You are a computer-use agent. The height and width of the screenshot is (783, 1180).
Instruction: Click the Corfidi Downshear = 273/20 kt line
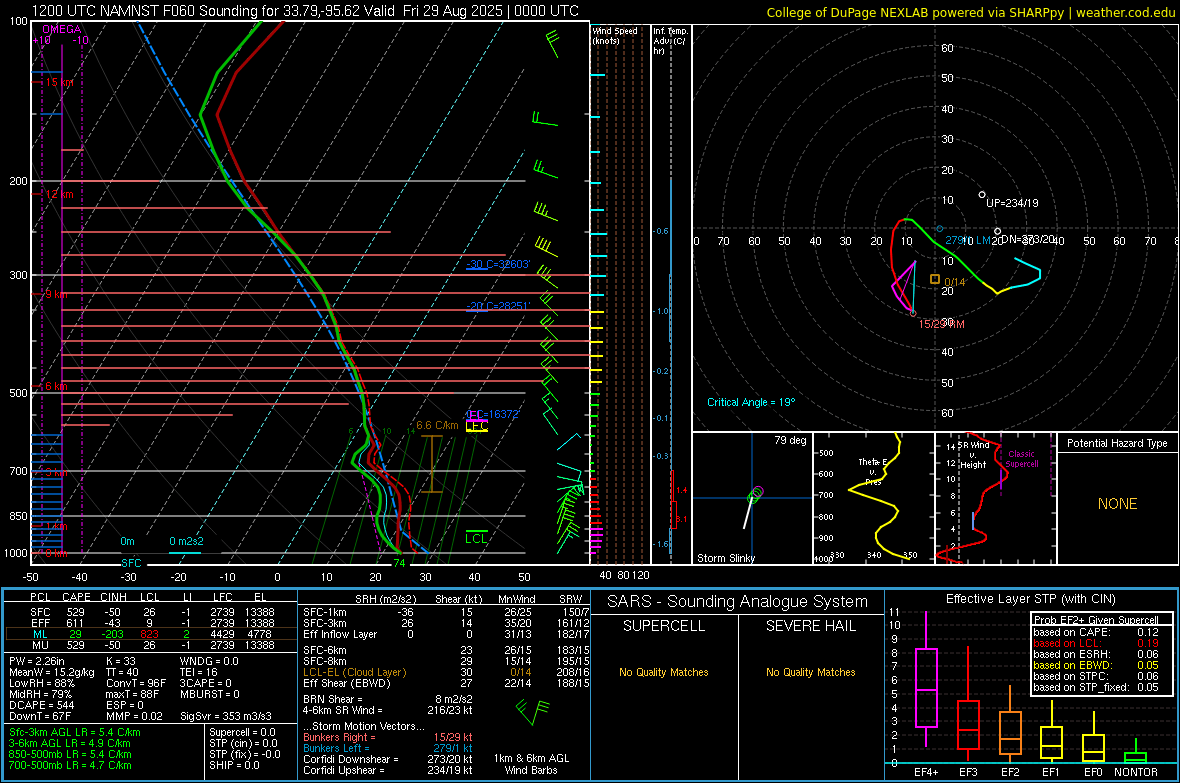[388, 759]
